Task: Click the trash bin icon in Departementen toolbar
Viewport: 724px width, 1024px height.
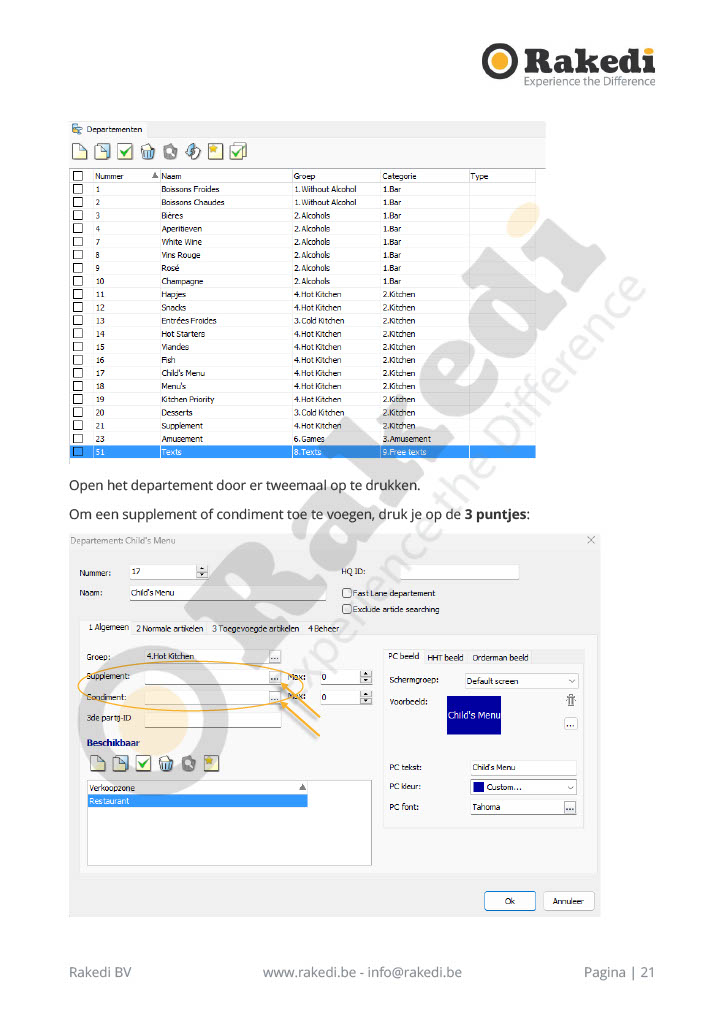Action: [148, 152]
